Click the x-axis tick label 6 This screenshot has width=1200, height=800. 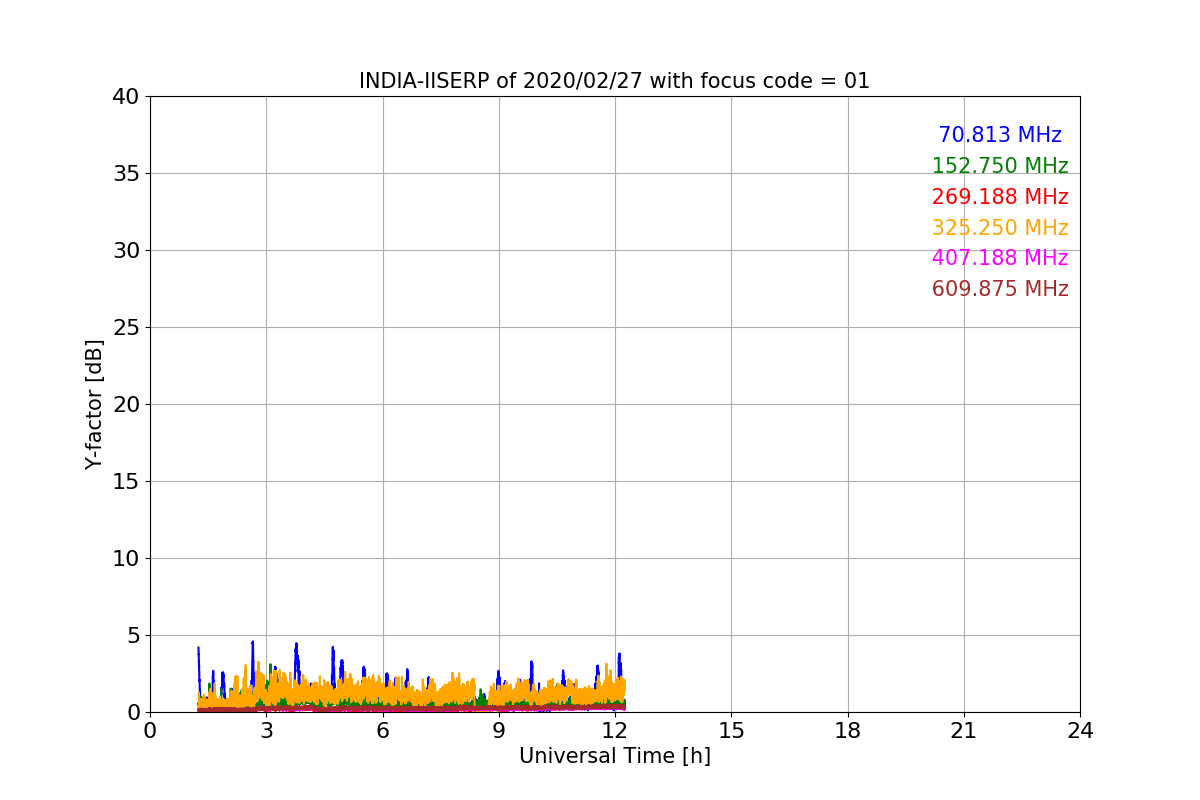(x=383, y=731)
